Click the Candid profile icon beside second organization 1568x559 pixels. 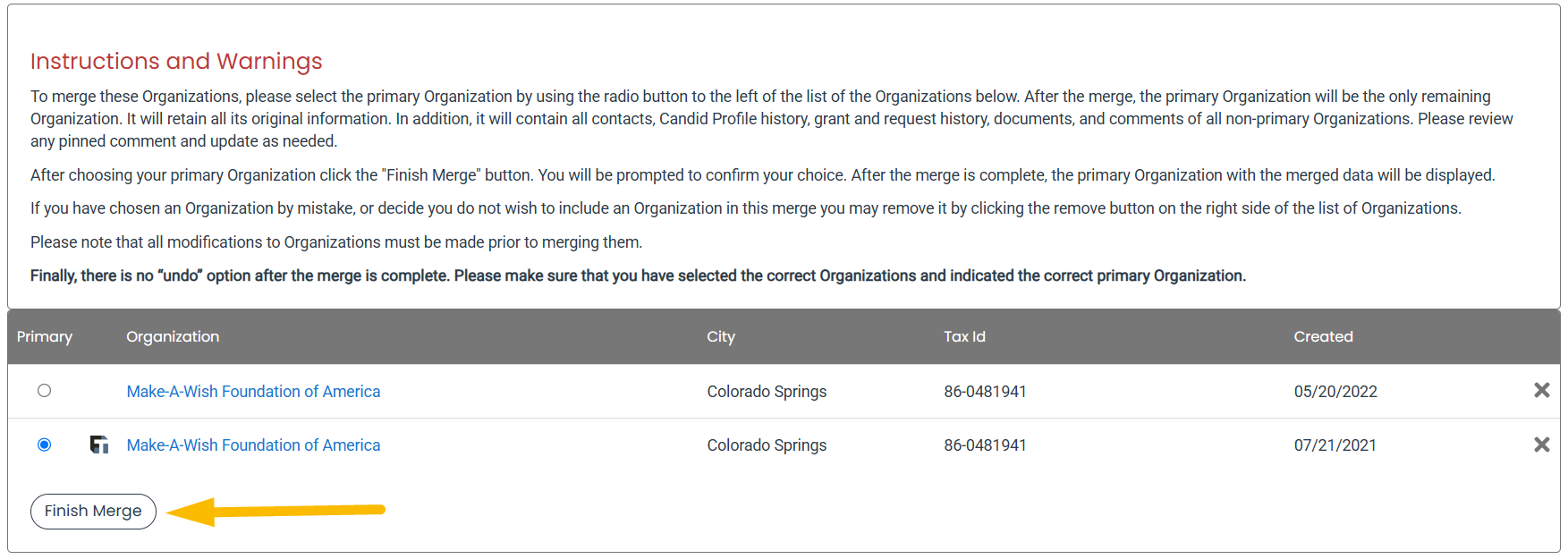(99, 445)
